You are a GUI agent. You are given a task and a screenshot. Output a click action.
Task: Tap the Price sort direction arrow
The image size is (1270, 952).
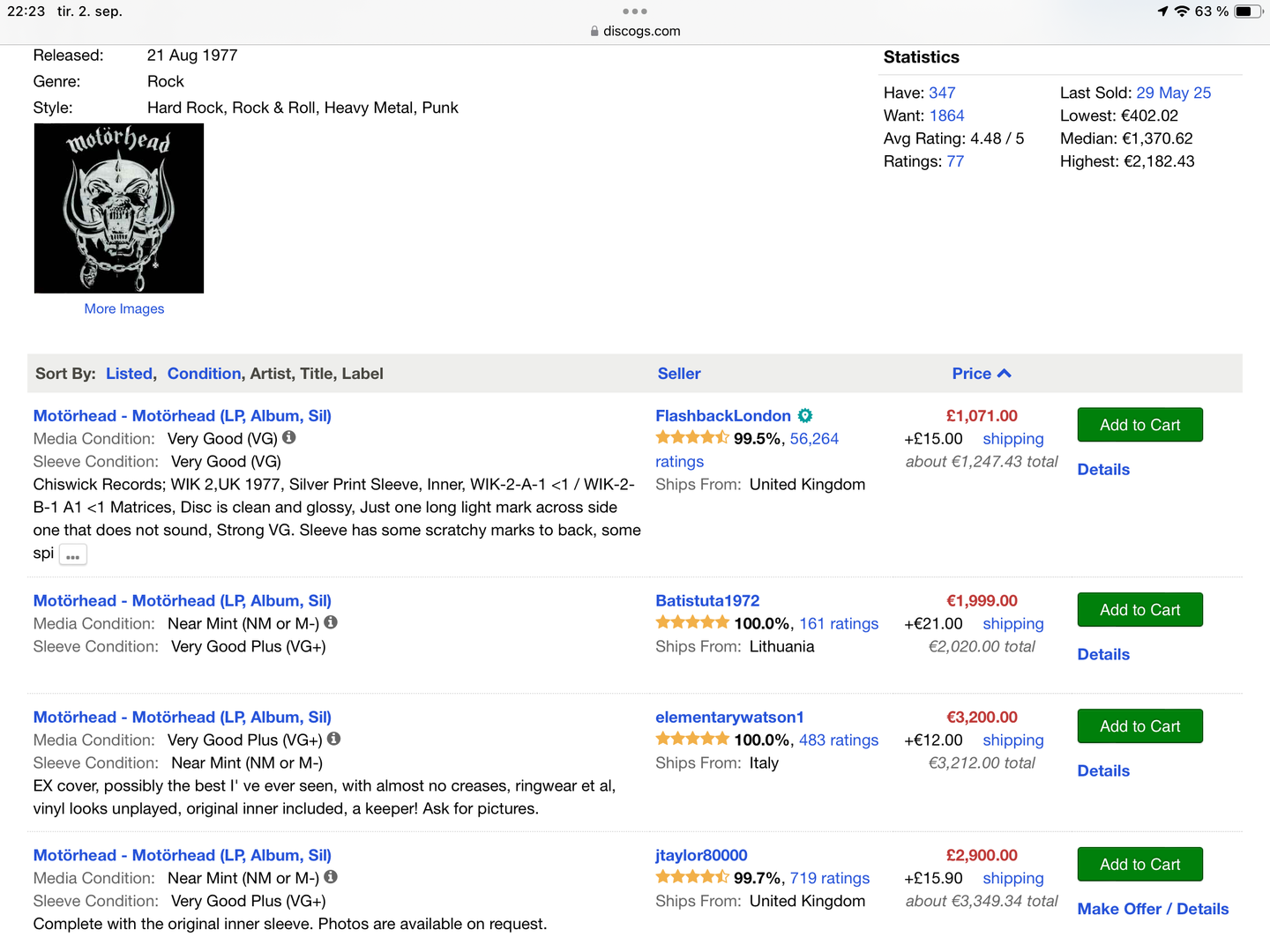pyautogui.click(x=1005, y=374)
